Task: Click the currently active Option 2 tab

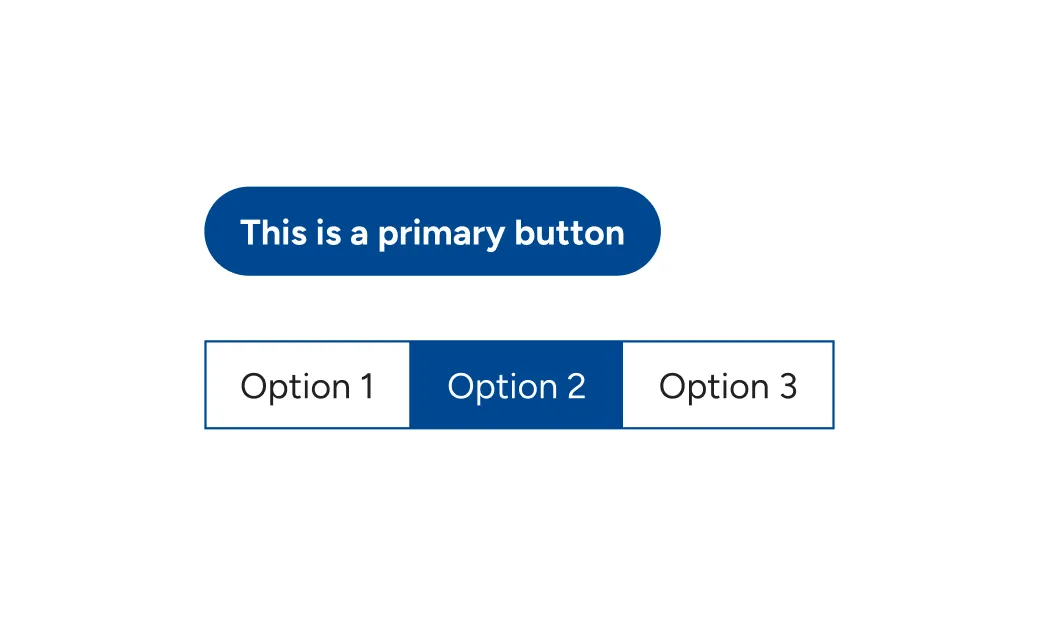Action: pyautogui.click(x=516, y=385)
